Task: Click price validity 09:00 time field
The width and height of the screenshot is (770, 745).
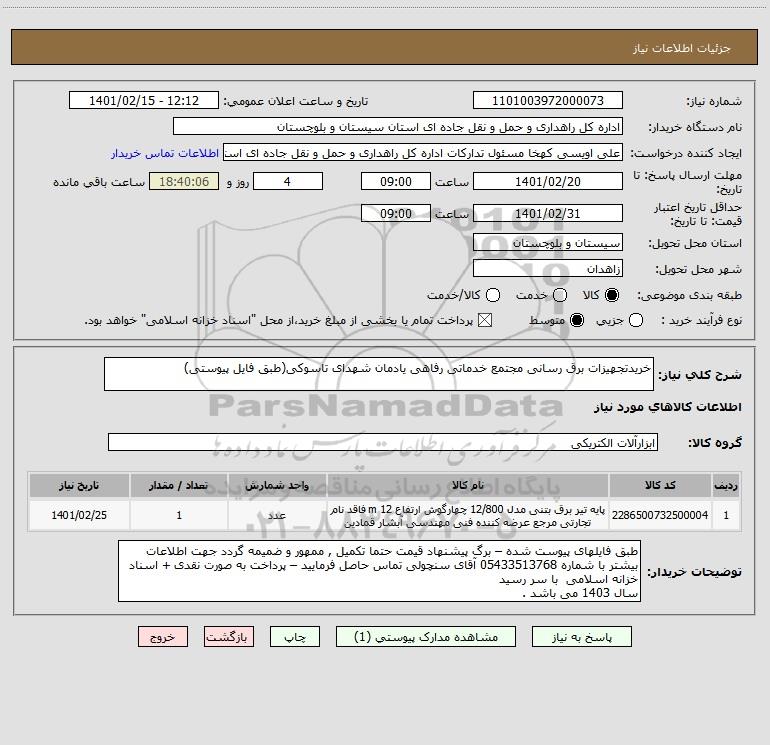Action: [396, 213]
